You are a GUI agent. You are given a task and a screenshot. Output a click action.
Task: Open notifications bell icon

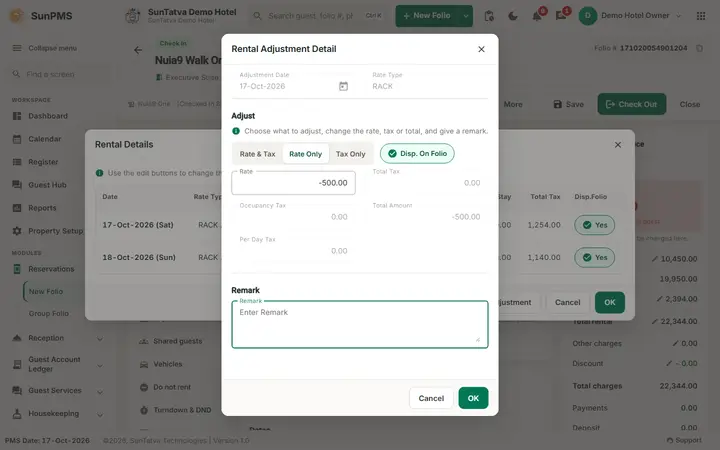[537, 16]
